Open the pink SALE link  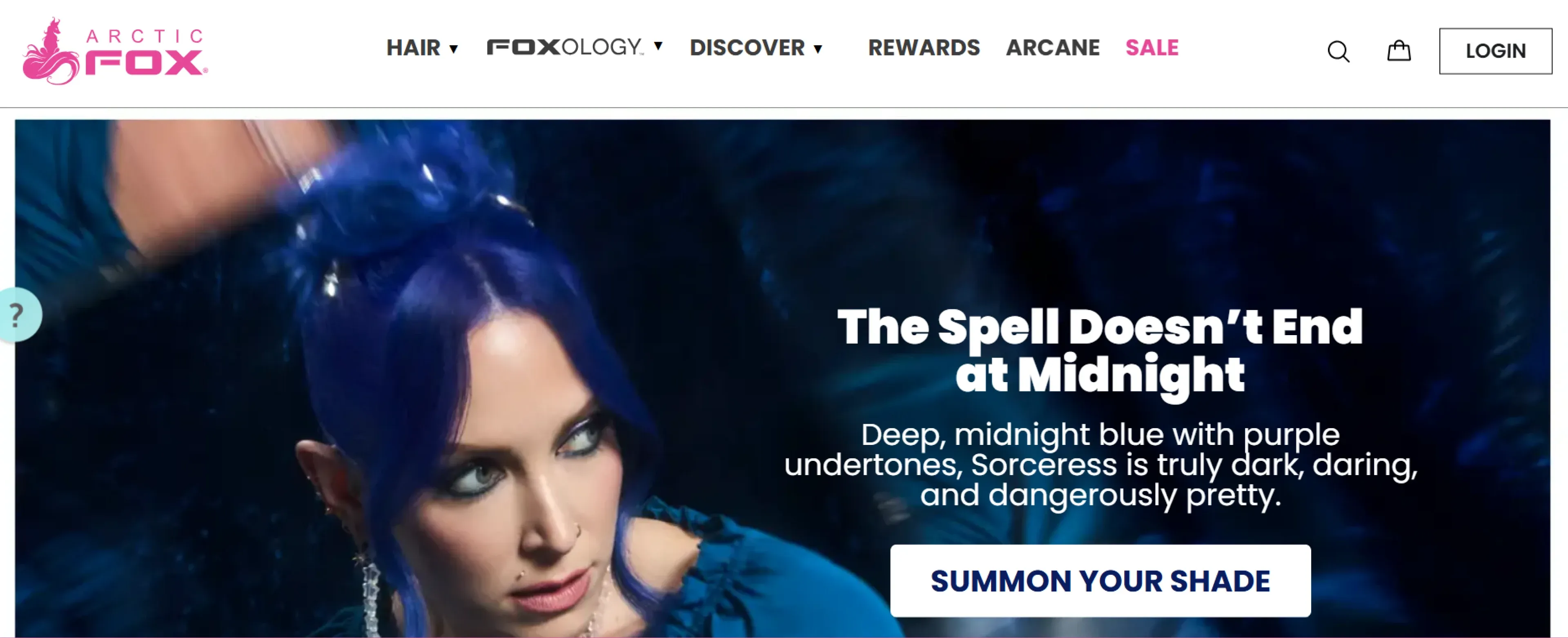point(1151,47)
